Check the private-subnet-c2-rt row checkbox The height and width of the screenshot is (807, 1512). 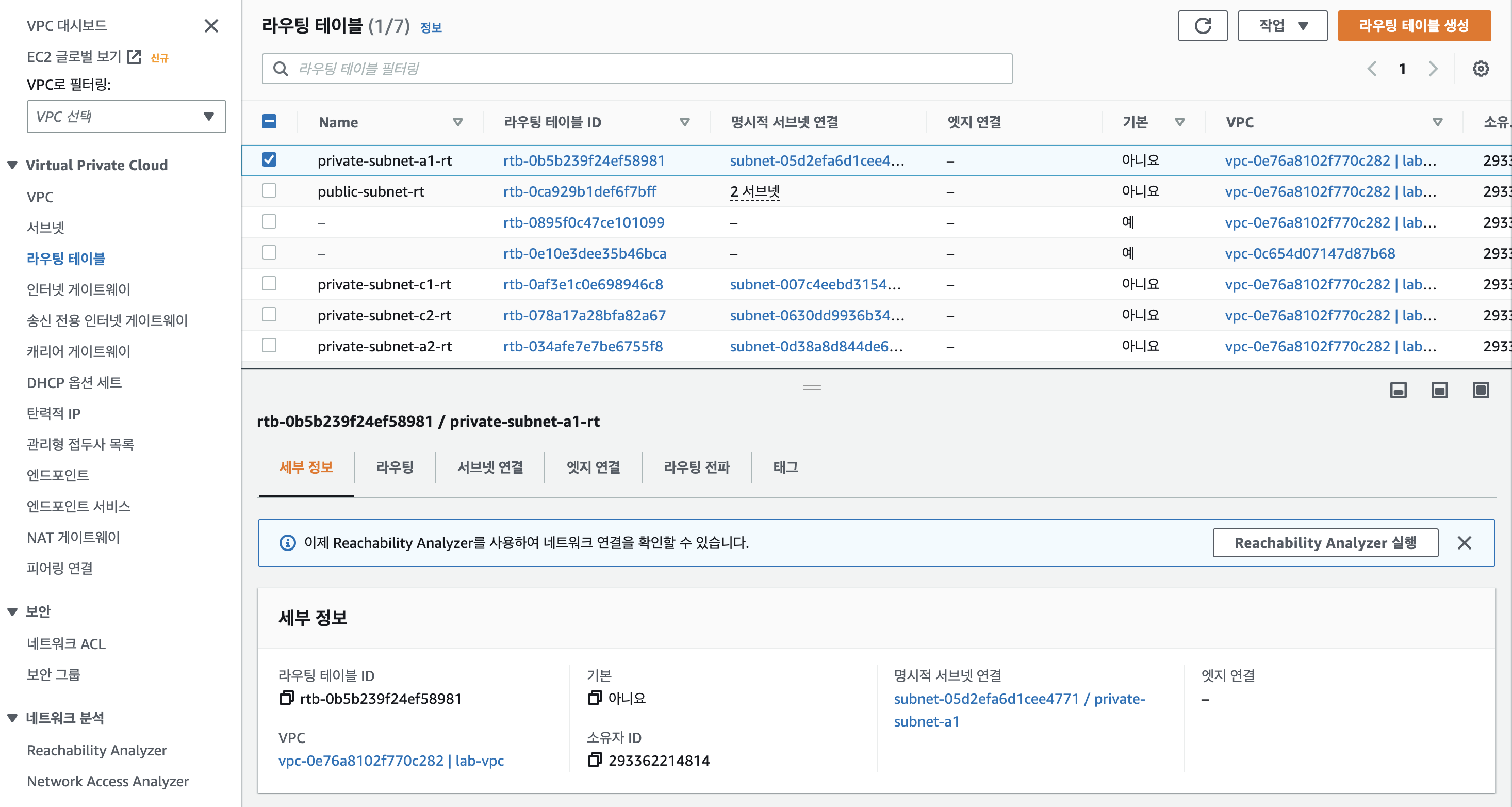[x=269, y=315]
